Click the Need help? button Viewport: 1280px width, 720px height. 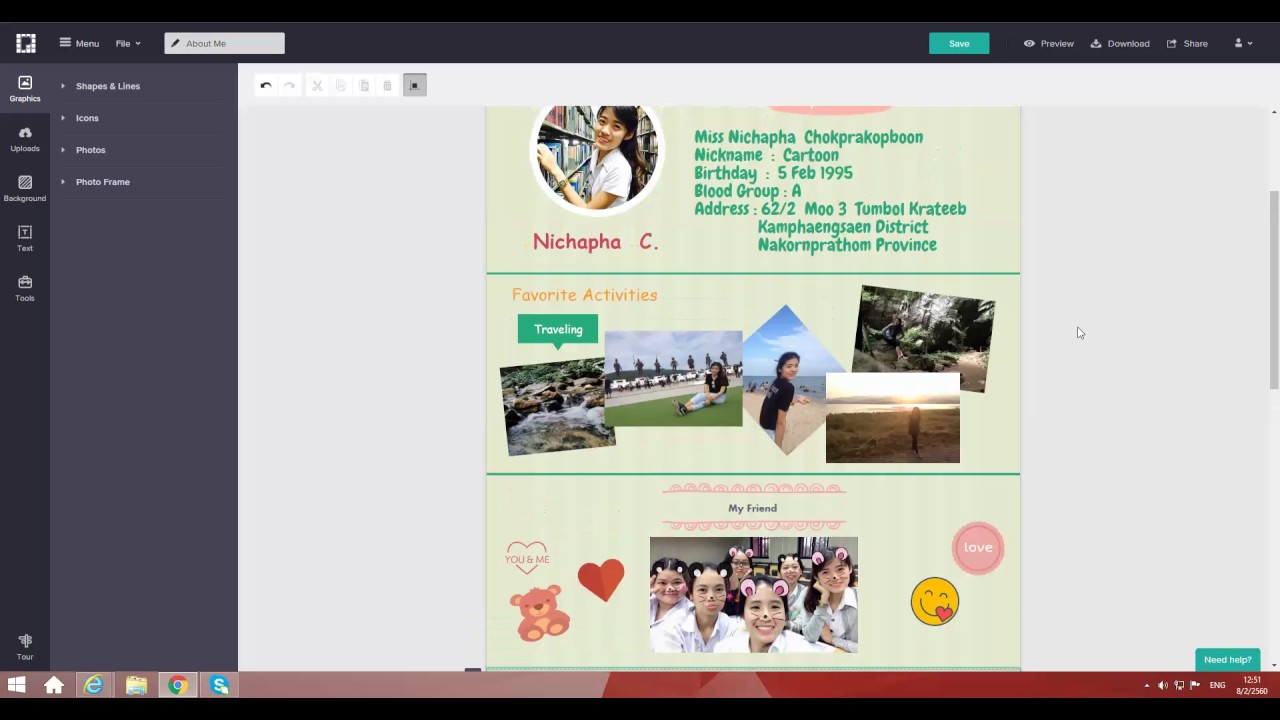(x=1227, y=660)
